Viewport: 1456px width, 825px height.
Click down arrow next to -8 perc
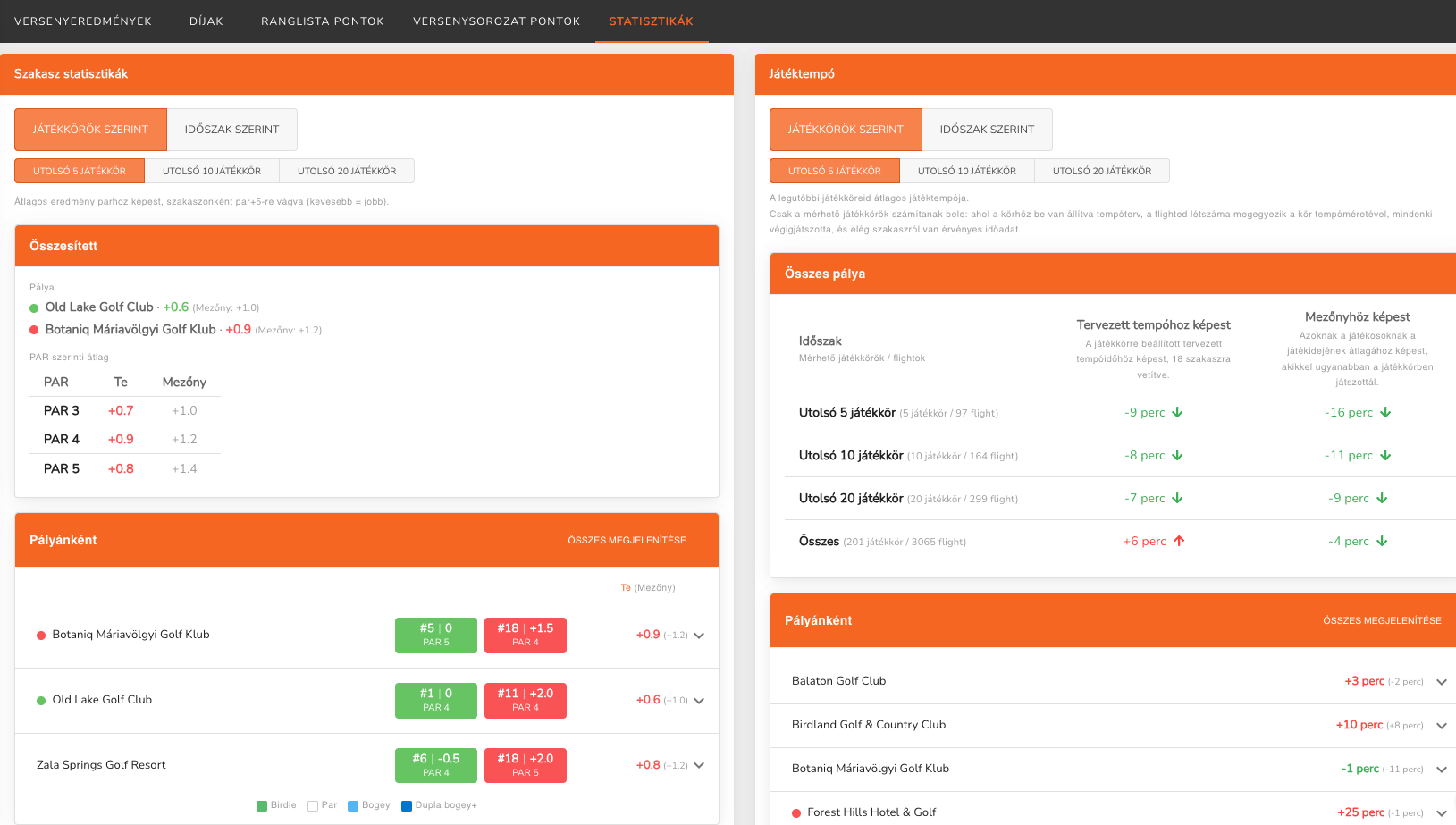point(1177,455)
